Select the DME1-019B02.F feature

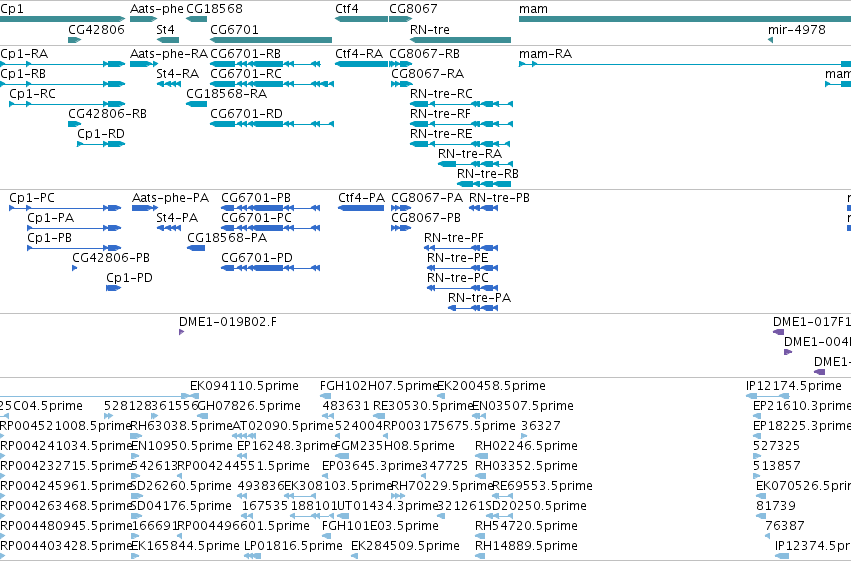[x=182, y=332]
